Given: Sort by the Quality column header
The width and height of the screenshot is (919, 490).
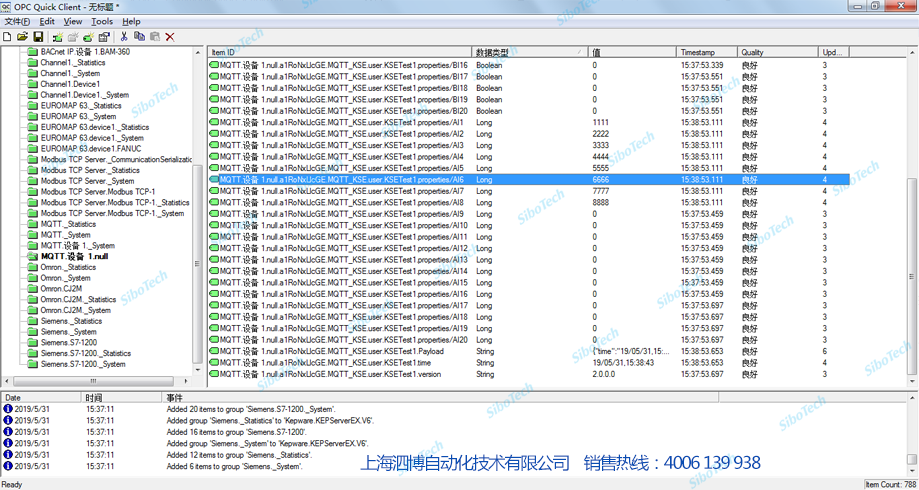Looking at the screenshot, I should click(778, 52).
